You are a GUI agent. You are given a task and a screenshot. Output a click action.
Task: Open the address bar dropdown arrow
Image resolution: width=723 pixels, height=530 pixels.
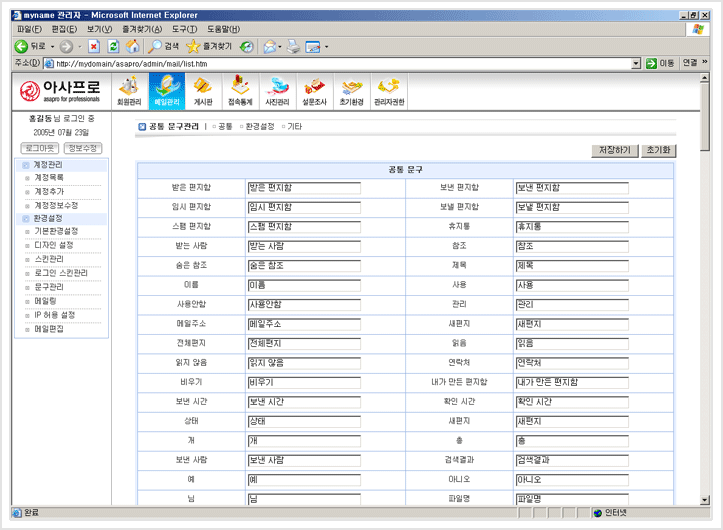(x=636, y=63)
